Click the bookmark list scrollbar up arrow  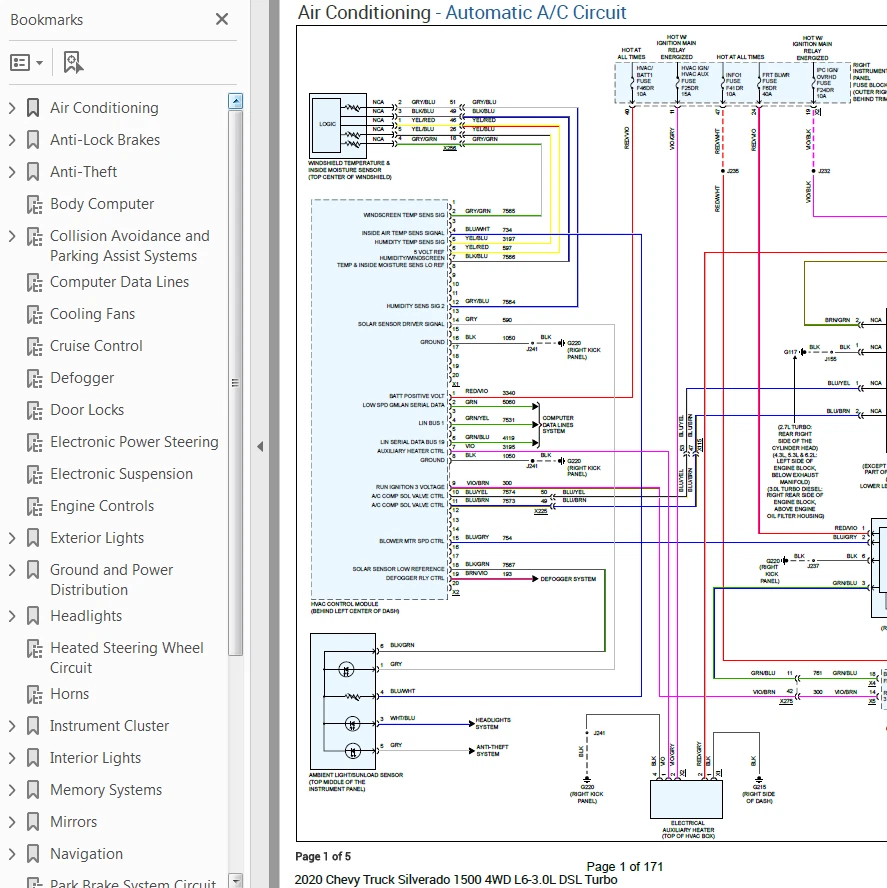click(234, 99)
